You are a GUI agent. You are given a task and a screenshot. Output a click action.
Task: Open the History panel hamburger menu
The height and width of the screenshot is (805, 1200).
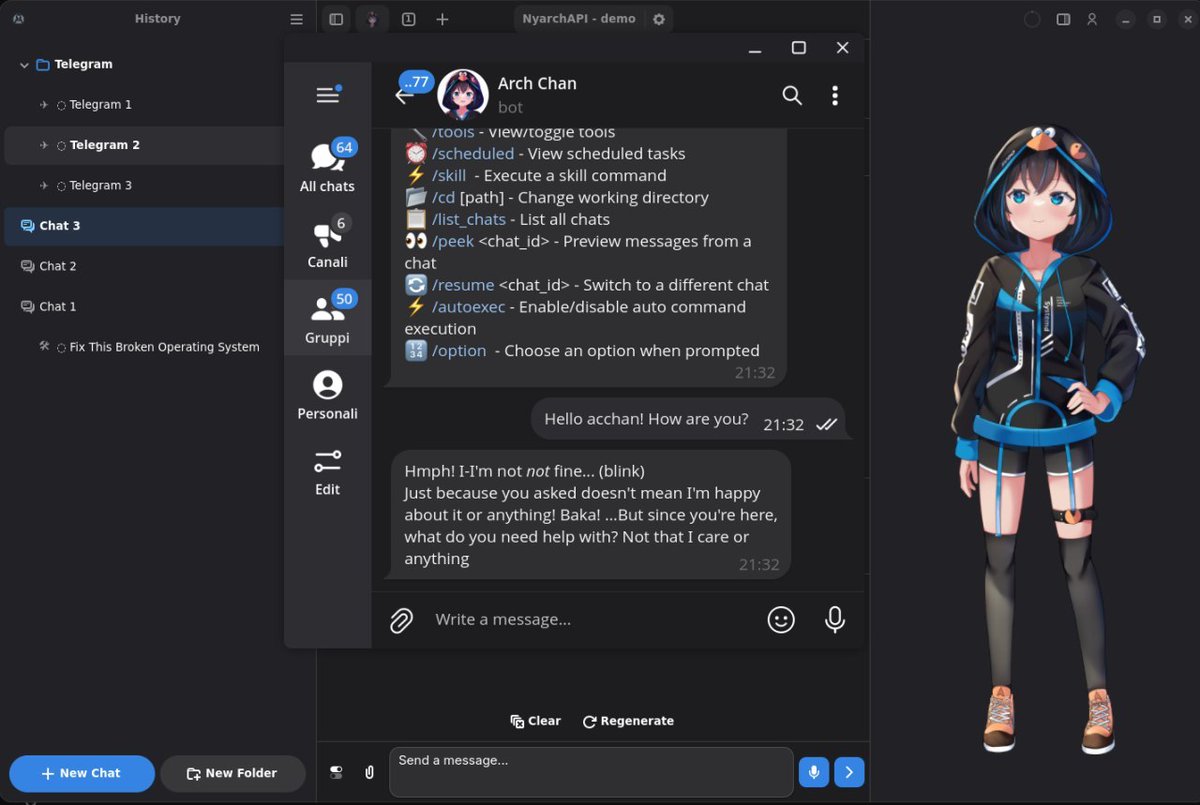pos(296,19)
